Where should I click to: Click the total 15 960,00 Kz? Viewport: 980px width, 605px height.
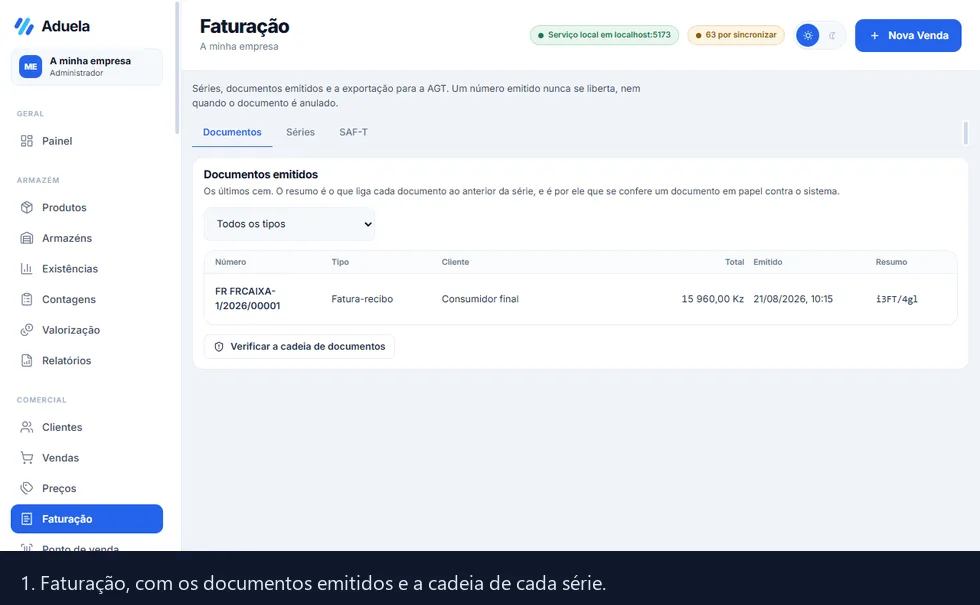pos(712,299)
